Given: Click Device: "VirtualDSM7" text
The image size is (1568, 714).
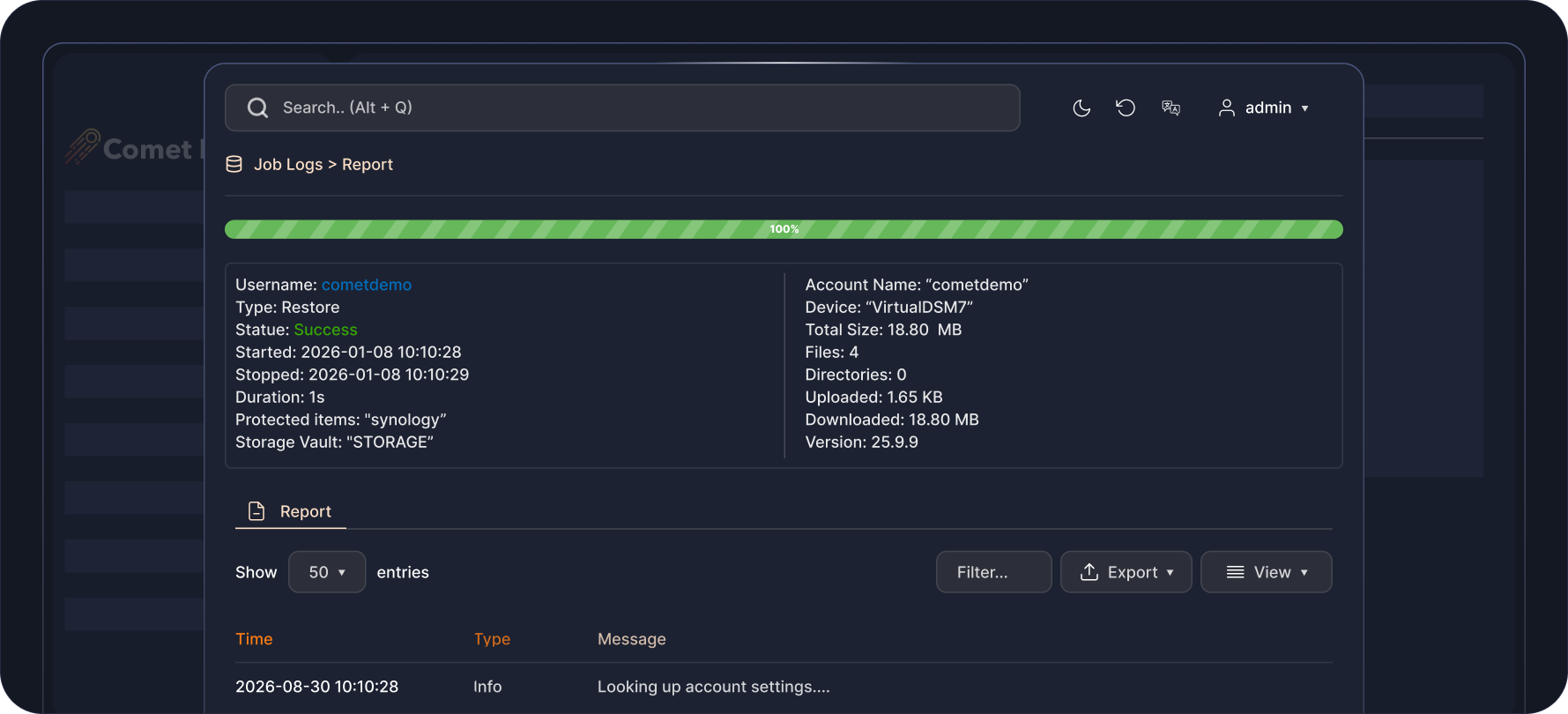Looking at the screenshot, I should [889, 308].
